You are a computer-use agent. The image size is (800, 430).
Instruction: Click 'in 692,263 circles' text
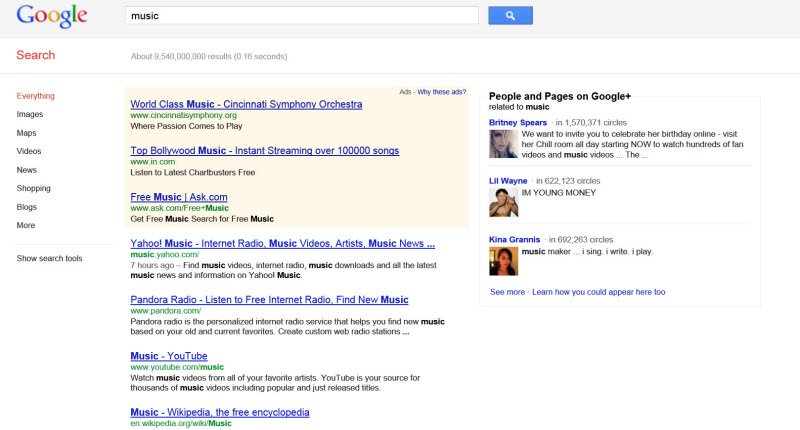point(581,239)
